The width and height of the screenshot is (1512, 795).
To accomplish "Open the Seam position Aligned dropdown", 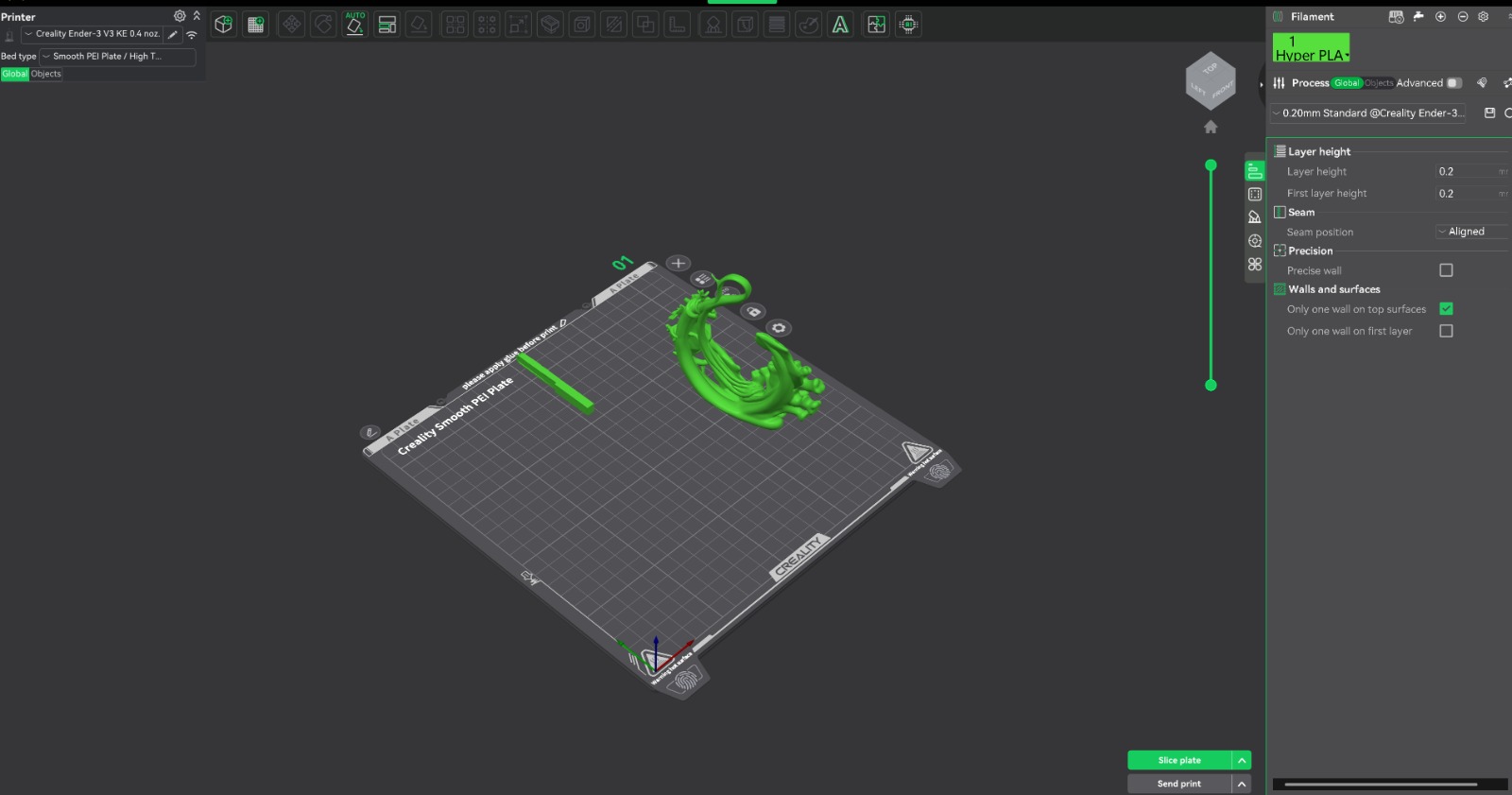I will pyautogui.click(x=1470, y=232).
